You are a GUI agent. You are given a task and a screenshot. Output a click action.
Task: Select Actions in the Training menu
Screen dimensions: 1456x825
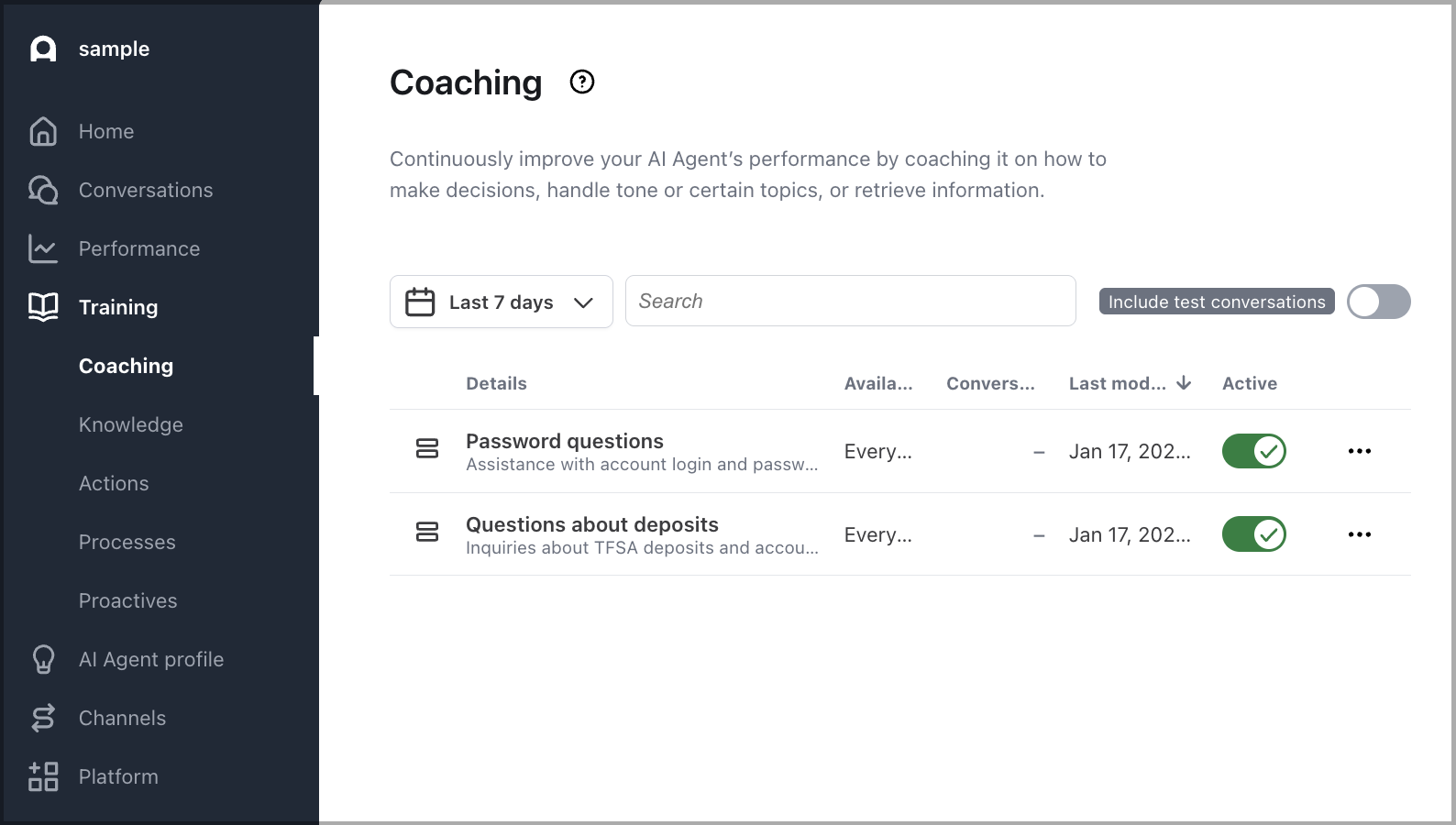[114, 483]
